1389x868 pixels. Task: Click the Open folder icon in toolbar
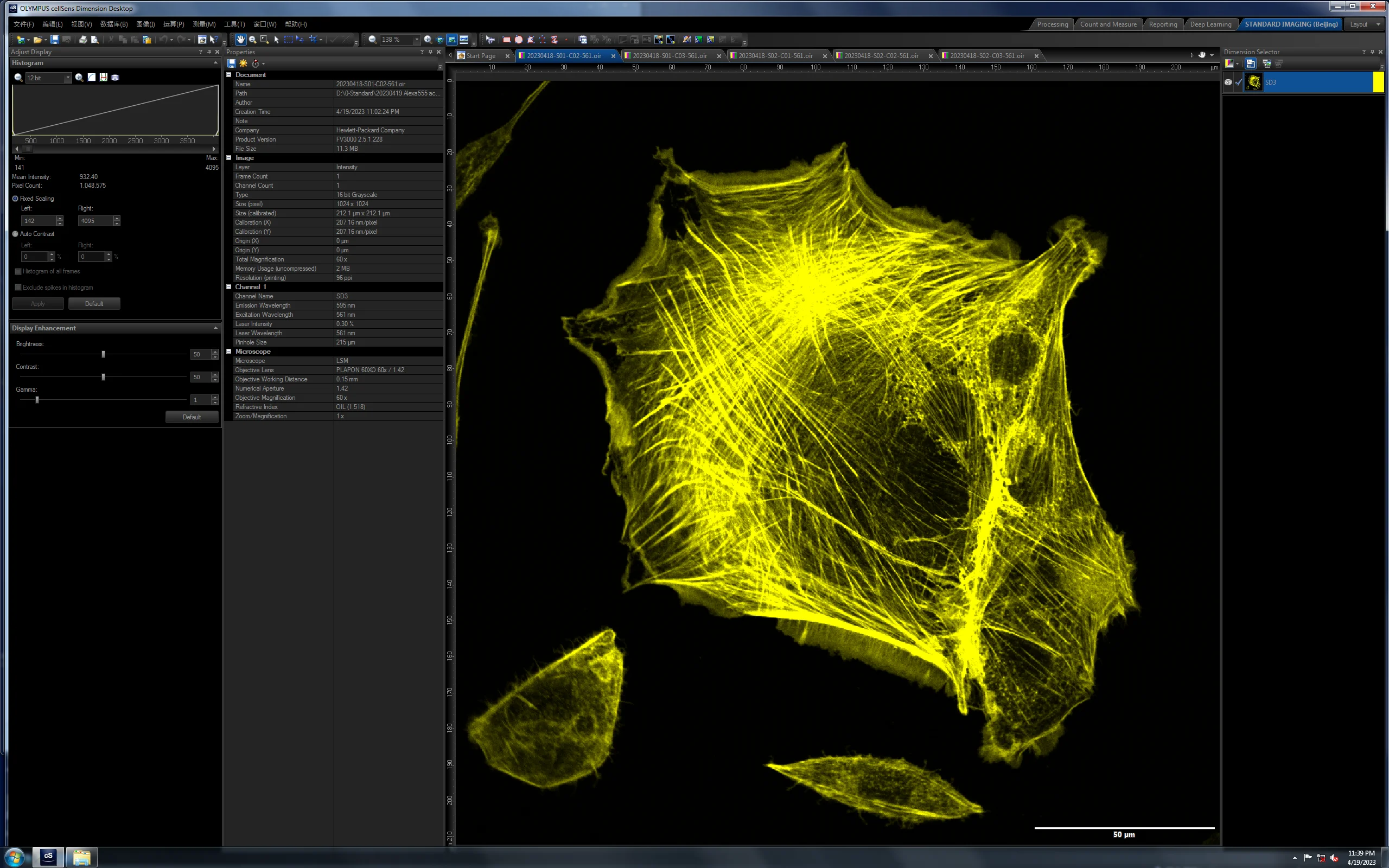38,40
